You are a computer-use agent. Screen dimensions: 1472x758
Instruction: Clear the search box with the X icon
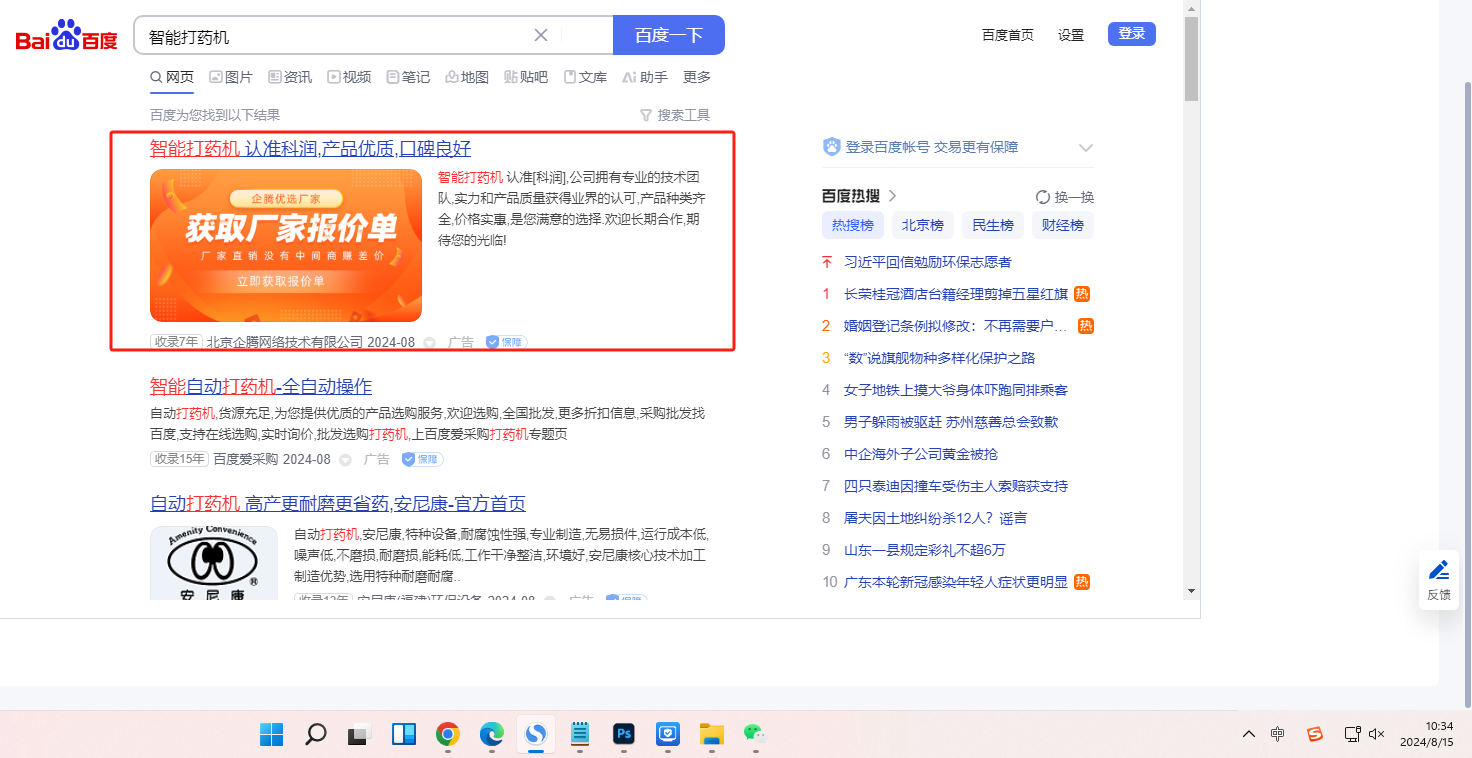click(x=541, y=35)
